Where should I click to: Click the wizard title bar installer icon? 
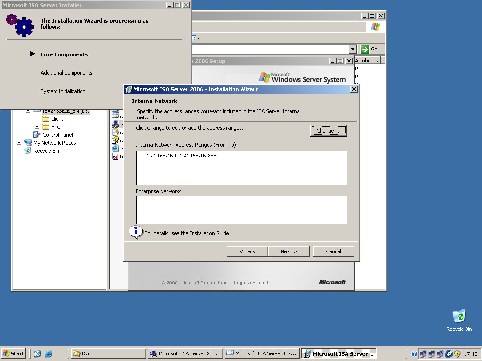(x=129, y=89)
